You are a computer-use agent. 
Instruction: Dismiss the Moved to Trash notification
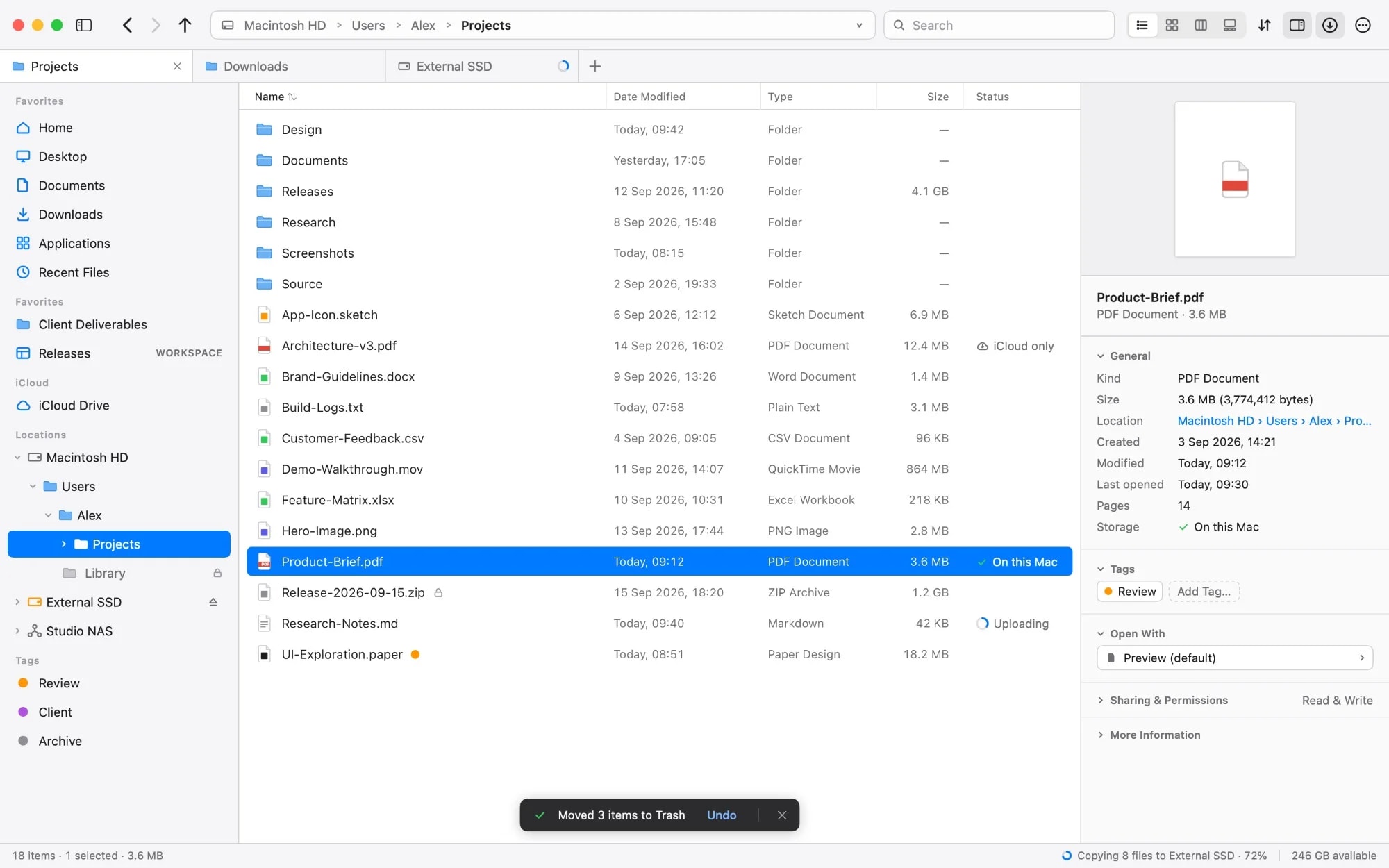(782, 815)
